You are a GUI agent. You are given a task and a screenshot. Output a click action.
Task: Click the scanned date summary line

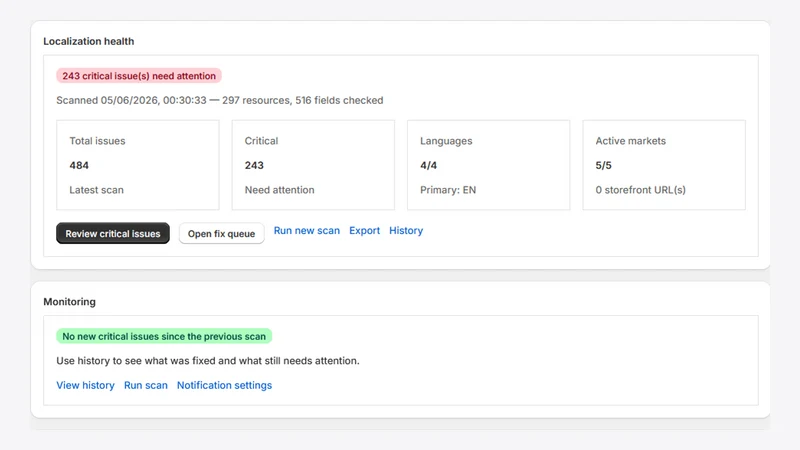coord(219,100)
